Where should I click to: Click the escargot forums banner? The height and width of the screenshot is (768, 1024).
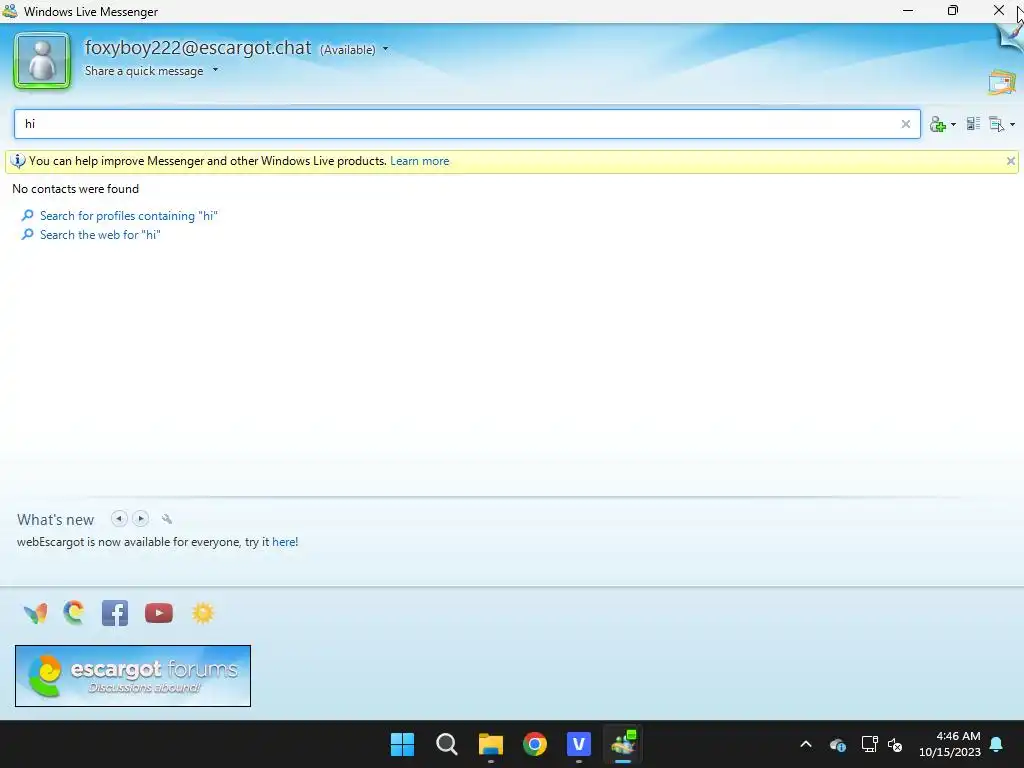pyautogui.click(x=133, y=676)
